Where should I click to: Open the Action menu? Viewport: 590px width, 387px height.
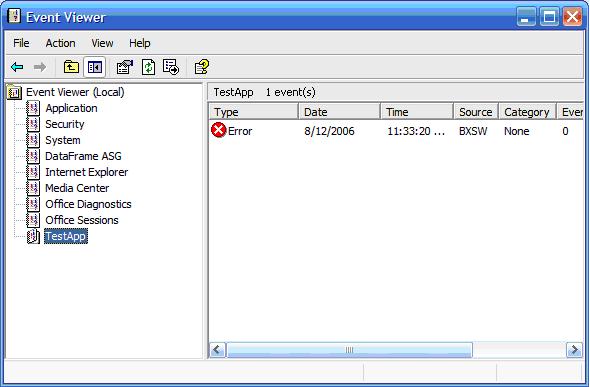click(x=60, y=43)
